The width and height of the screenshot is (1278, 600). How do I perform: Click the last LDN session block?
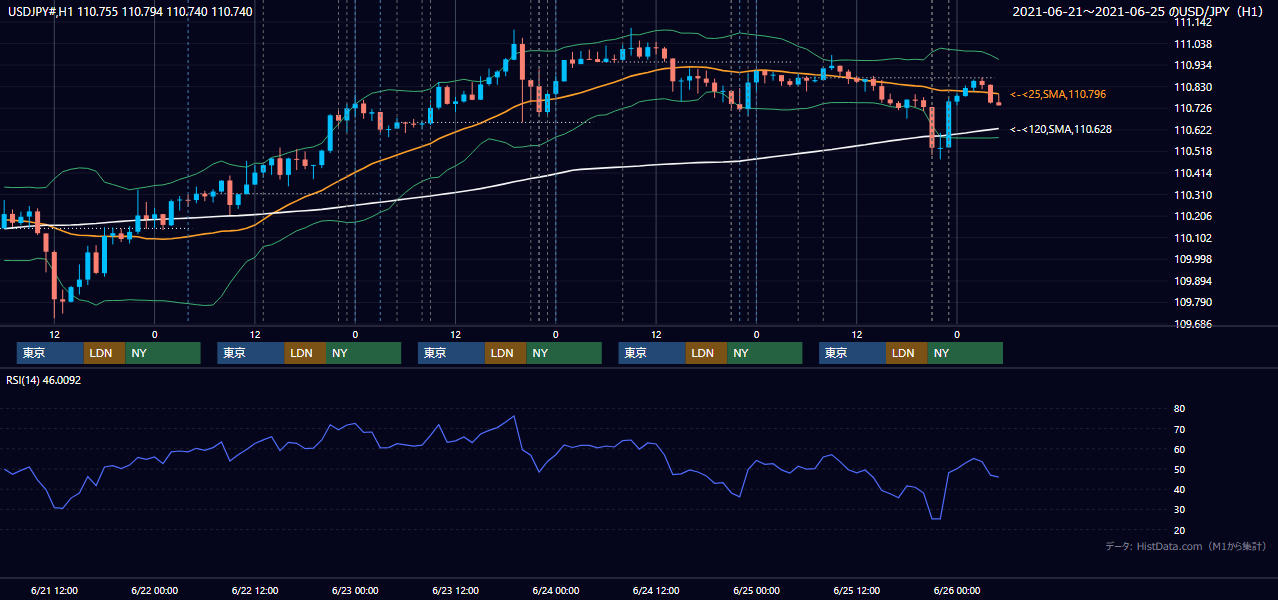[906, 353]
